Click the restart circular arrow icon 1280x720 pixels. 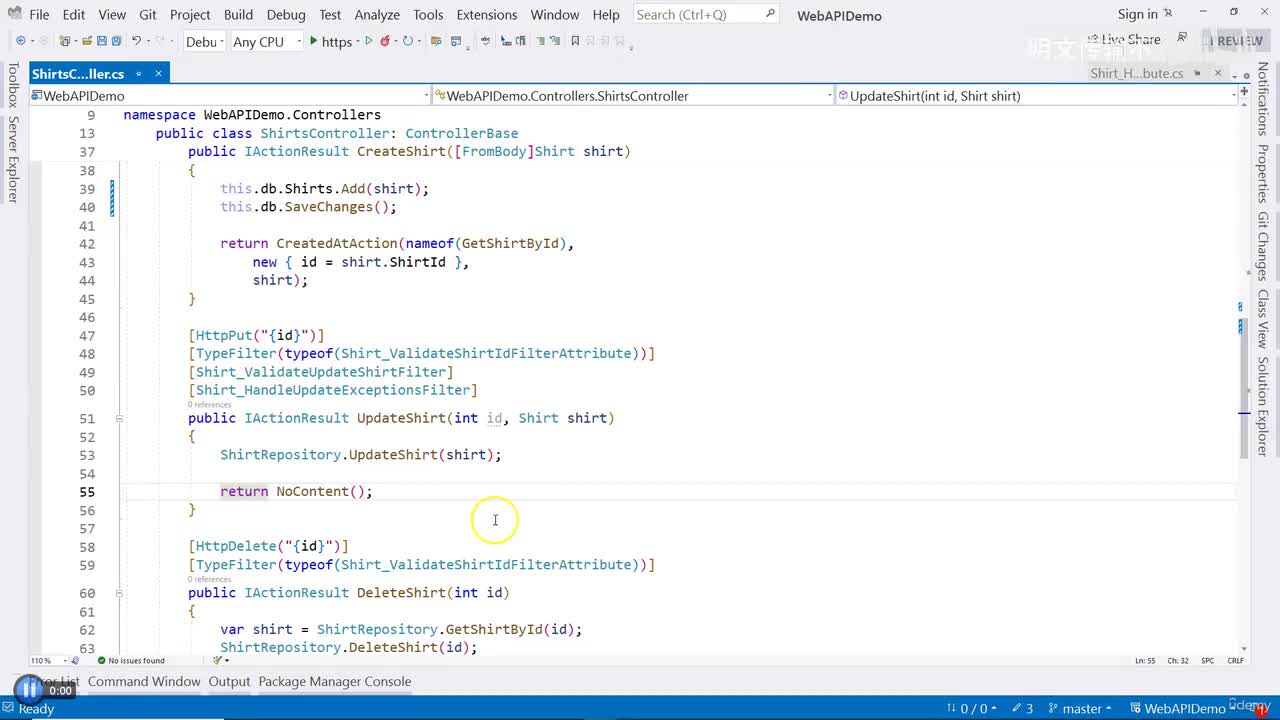point(407,41)
